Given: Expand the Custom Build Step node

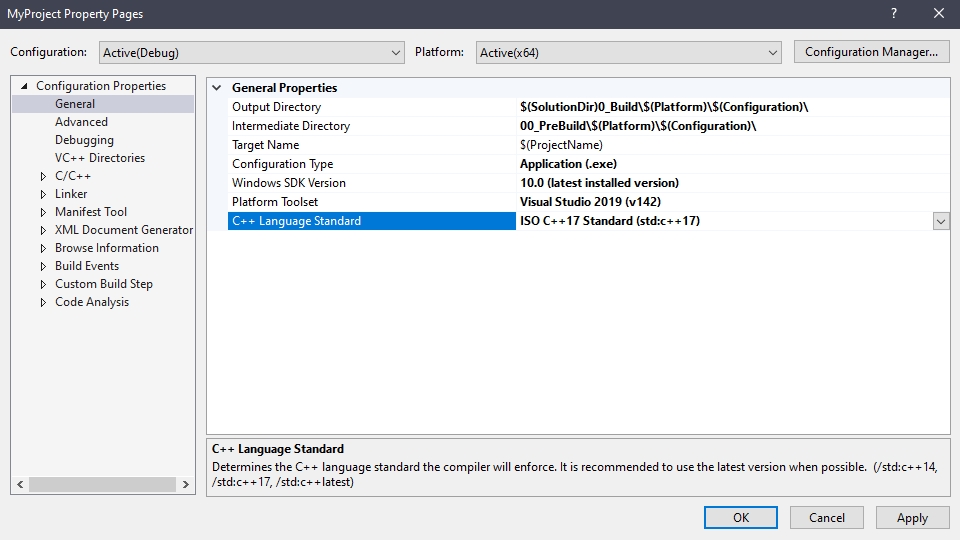Looking at the screenshot, I should 43,284.
